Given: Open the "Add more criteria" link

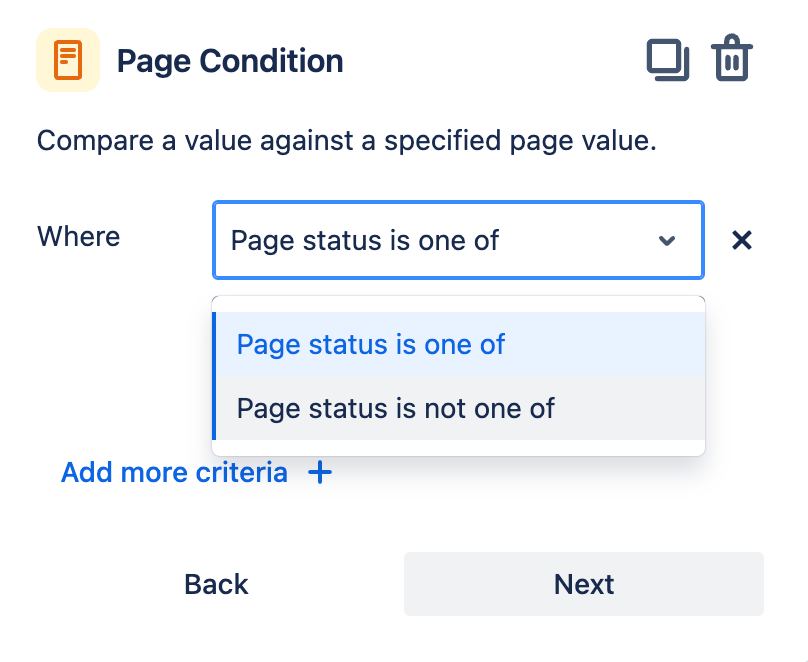Looking at the screenshot, I should 173,472.
